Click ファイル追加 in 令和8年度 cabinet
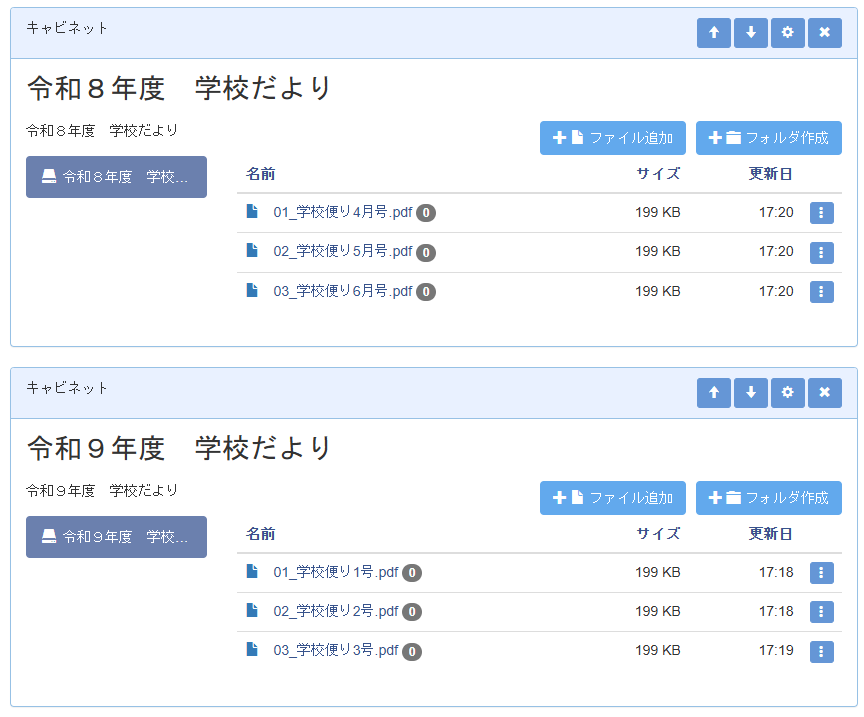864x717 pixels. 612,138
